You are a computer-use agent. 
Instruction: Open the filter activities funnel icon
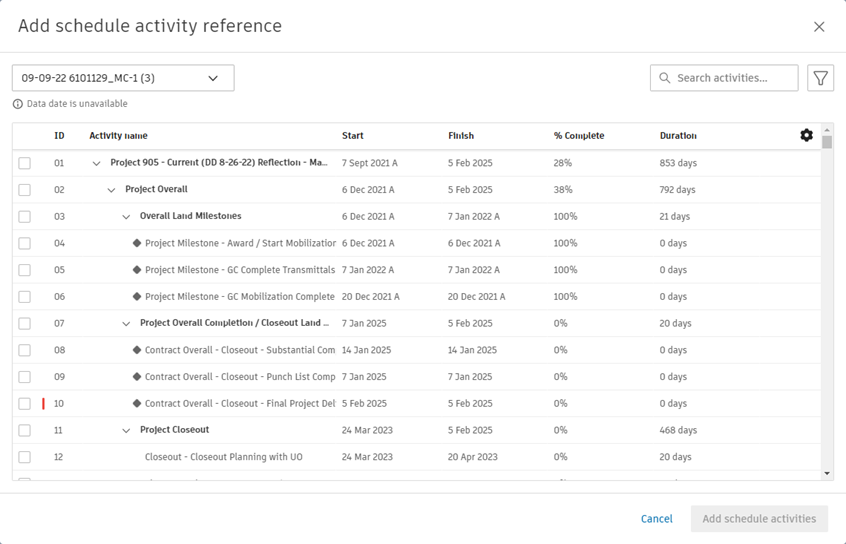click(x=820, y=78)
